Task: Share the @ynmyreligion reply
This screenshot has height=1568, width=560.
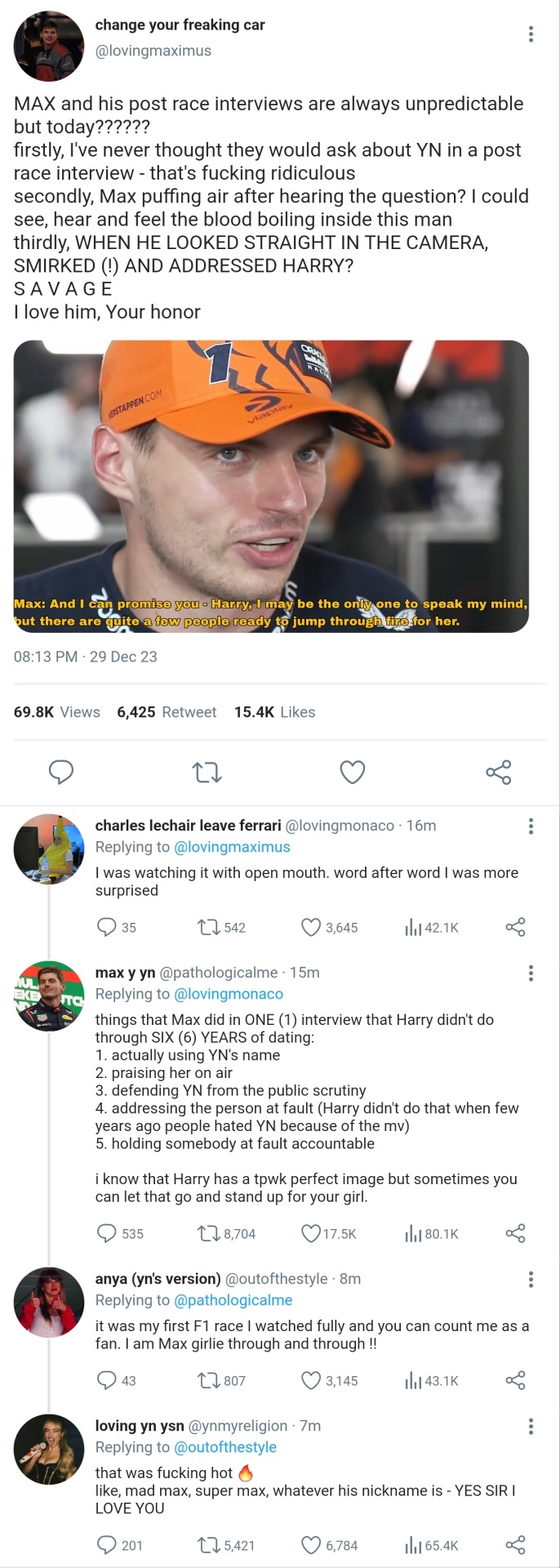Action: (515, 1544)
